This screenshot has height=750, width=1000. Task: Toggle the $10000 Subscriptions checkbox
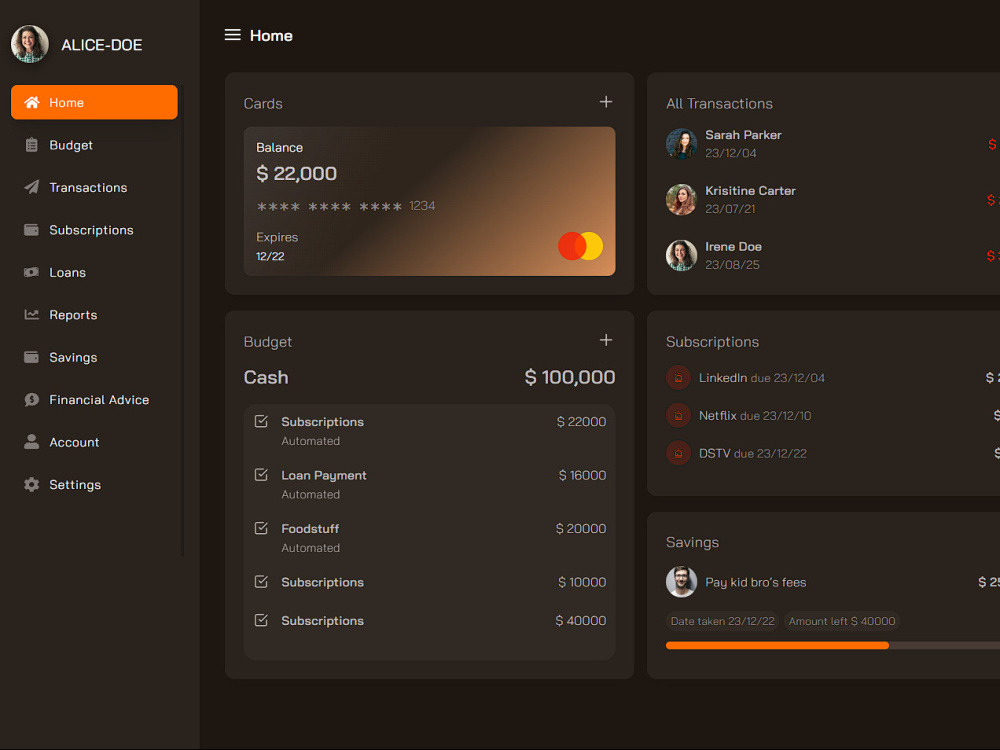click(261, 582)
